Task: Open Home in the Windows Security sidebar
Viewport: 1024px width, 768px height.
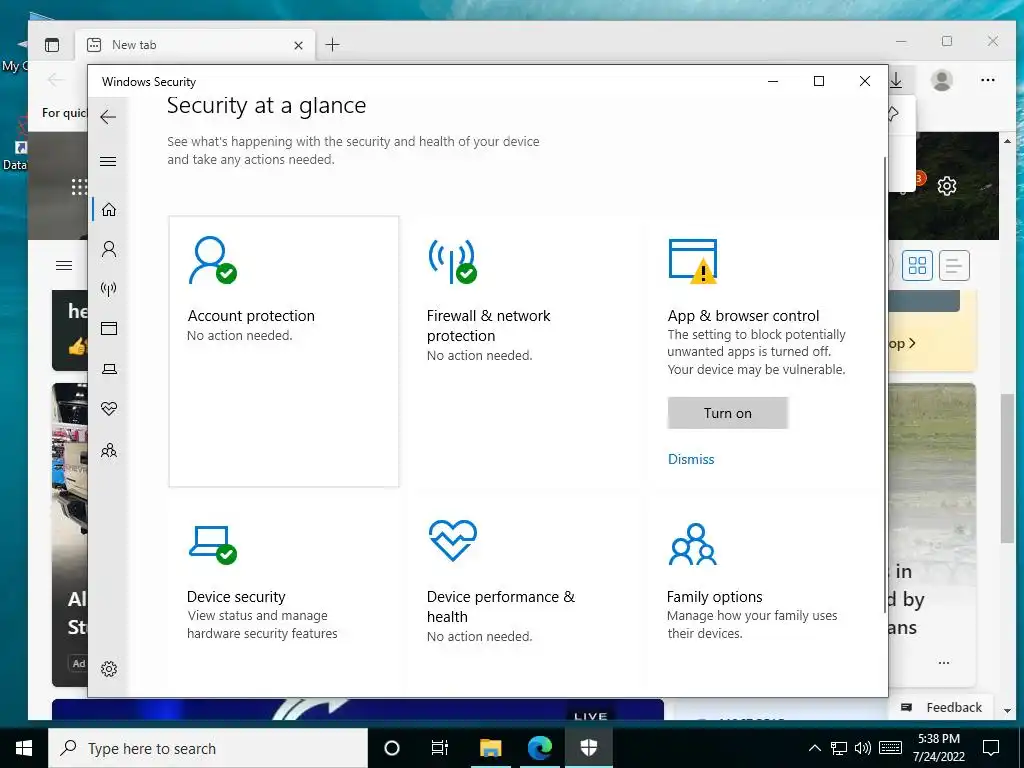Action: point(109,210)
